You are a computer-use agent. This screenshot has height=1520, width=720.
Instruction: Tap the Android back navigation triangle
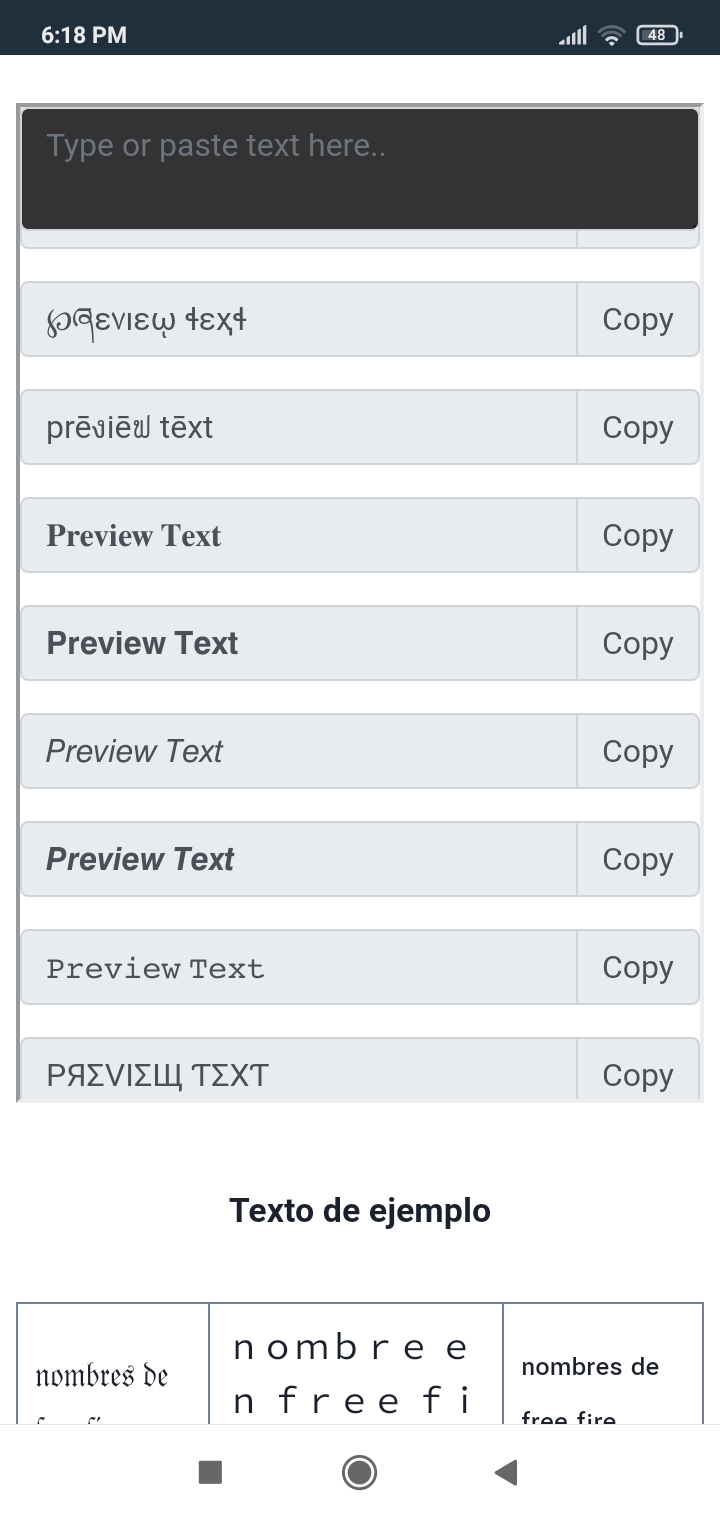click(506, 1472)
